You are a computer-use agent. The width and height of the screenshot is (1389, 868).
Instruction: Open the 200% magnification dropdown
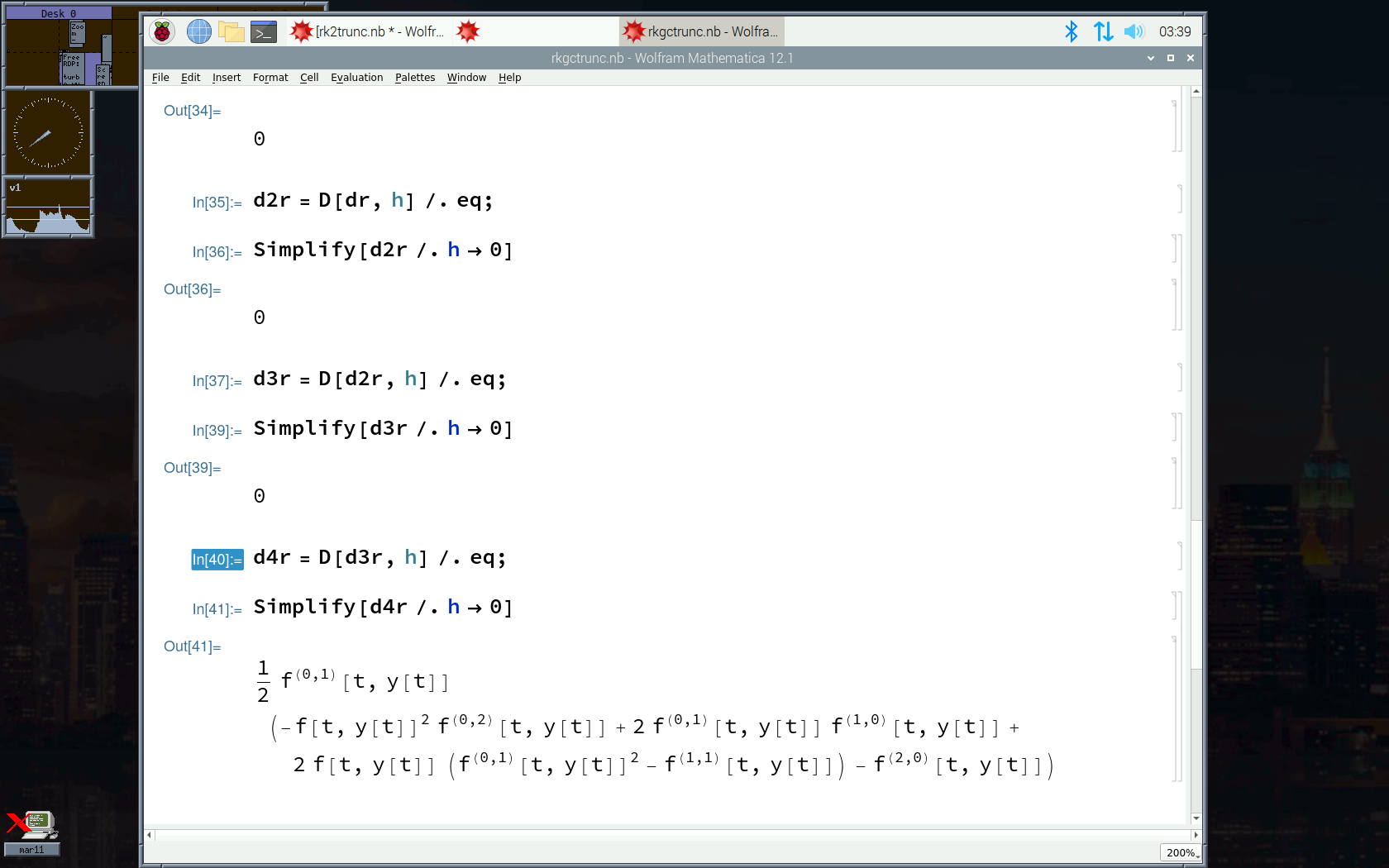click(x=1181, y=852)
